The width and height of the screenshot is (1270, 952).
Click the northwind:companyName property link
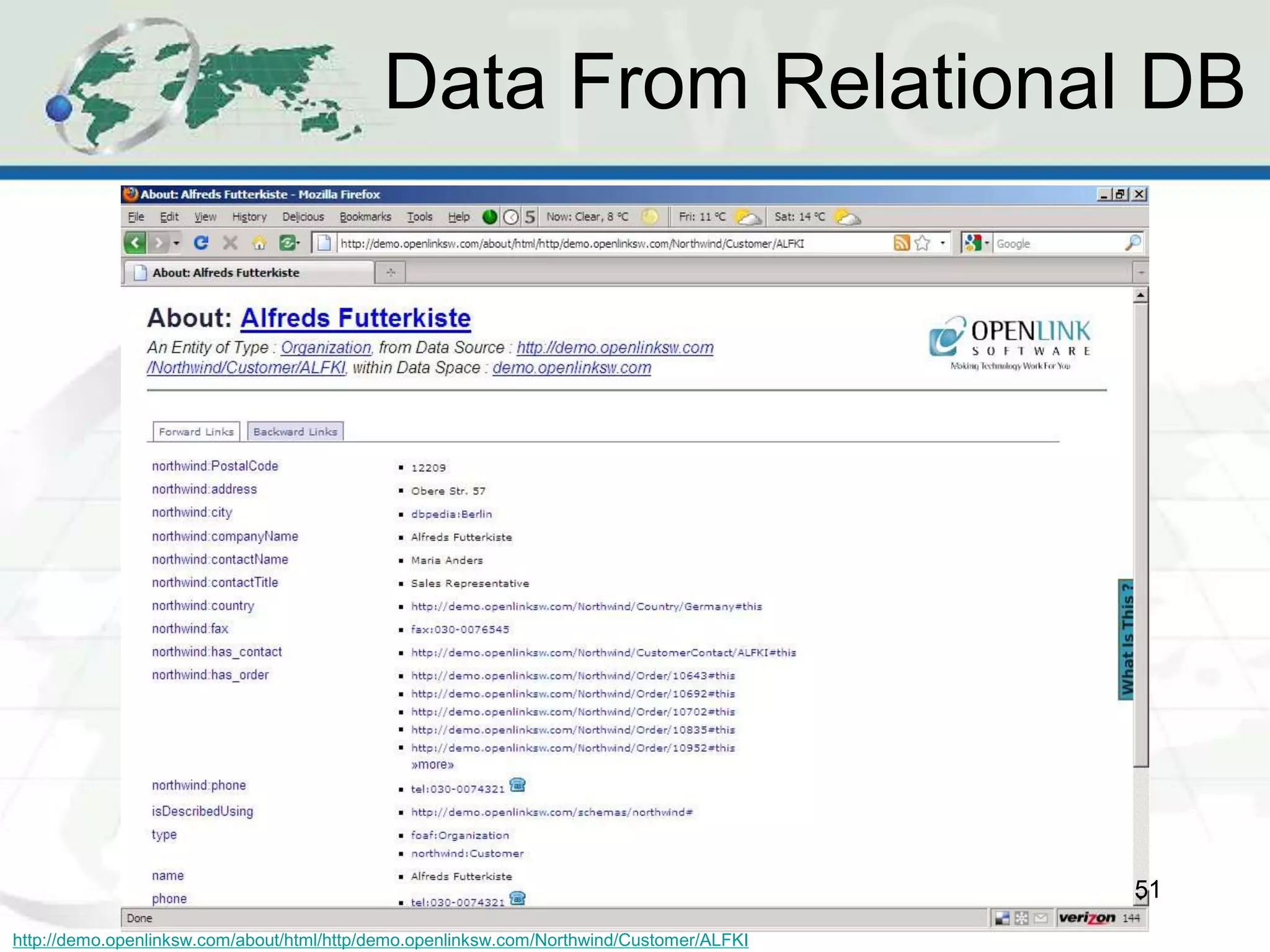pos(225,536)
